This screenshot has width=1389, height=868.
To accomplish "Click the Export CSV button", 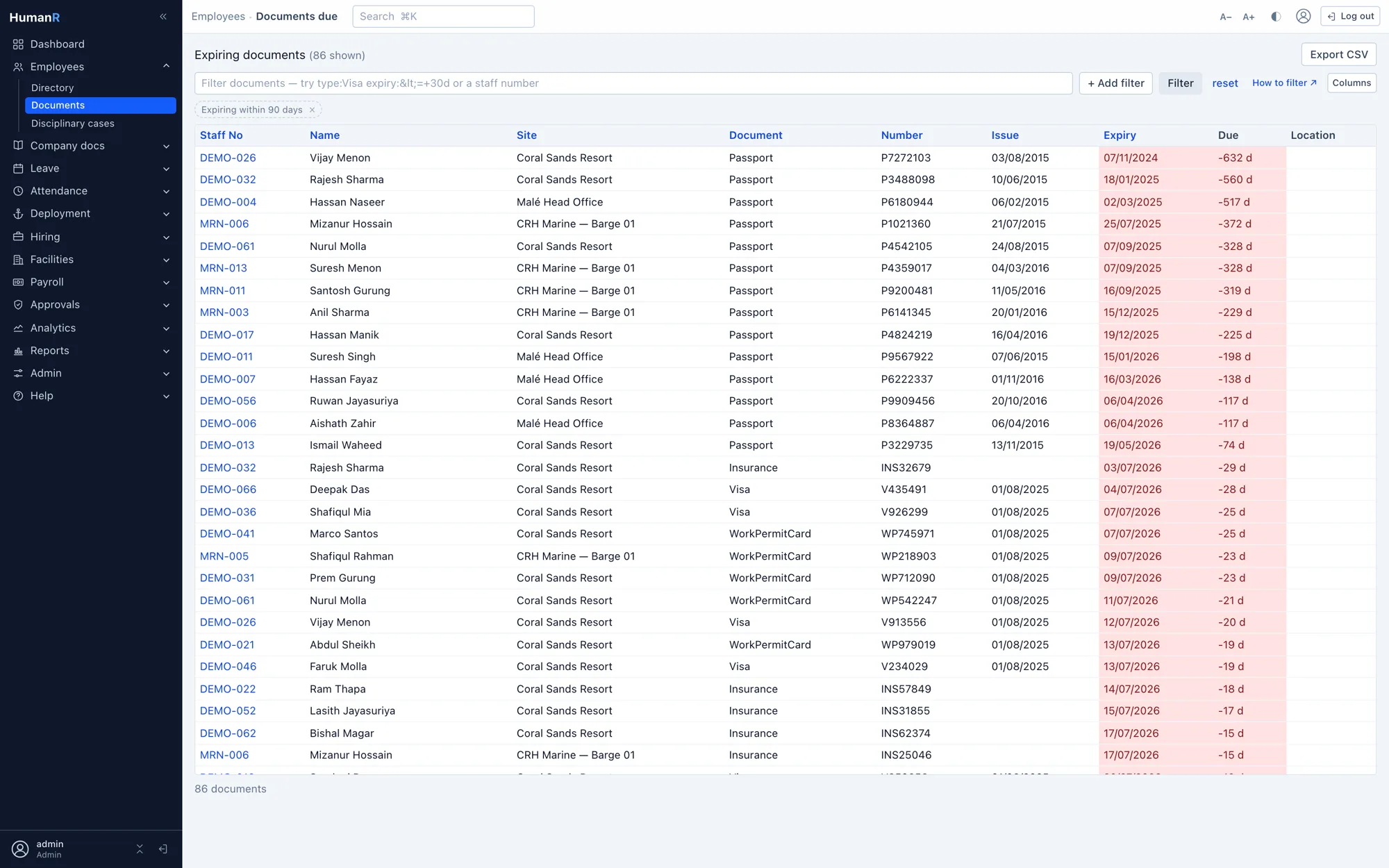I will pyautogui.click(x=1338, y=55).
